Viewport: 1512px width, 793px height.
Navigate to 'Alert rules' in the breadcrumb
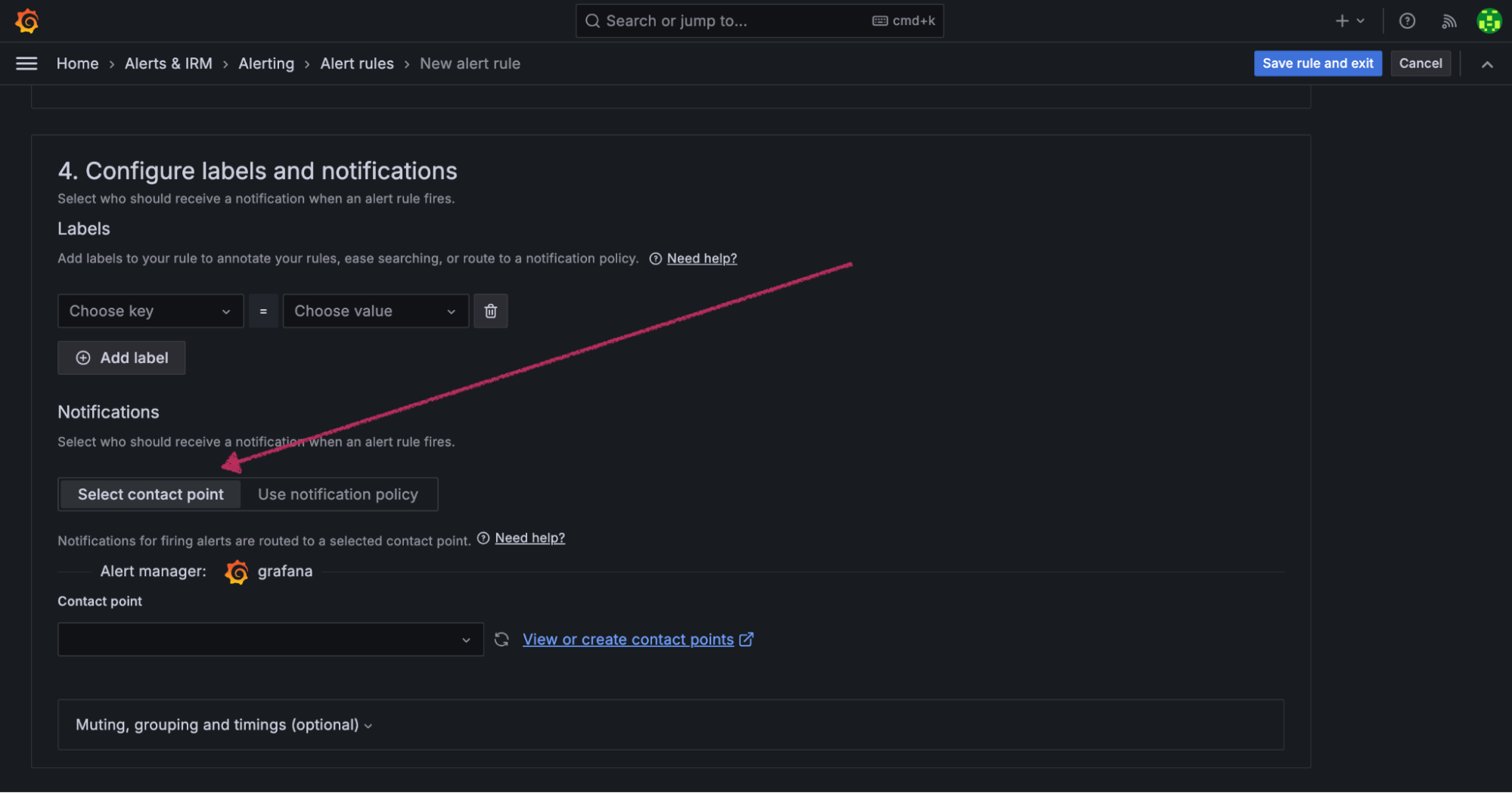tap(356, 64)
